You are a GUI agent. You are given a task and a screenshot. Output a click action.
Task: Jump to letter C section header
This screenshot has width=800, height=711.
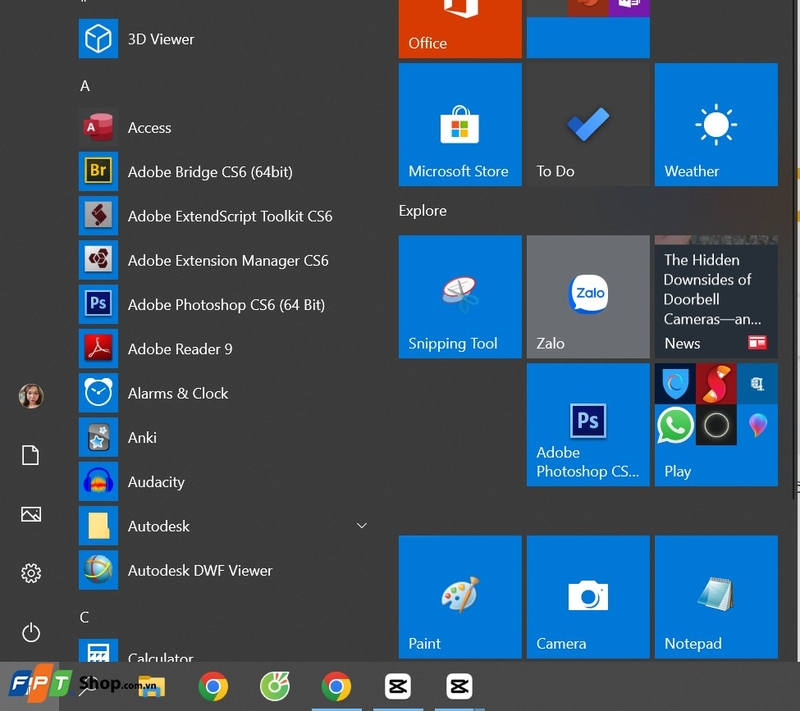point(84,617)
